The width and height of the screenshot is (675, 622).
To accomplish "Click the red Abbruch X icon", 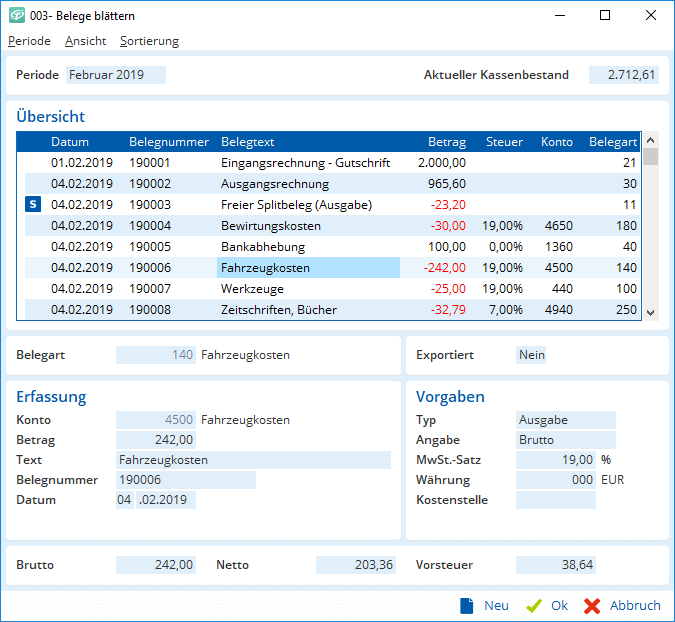I will pos(592,605).
